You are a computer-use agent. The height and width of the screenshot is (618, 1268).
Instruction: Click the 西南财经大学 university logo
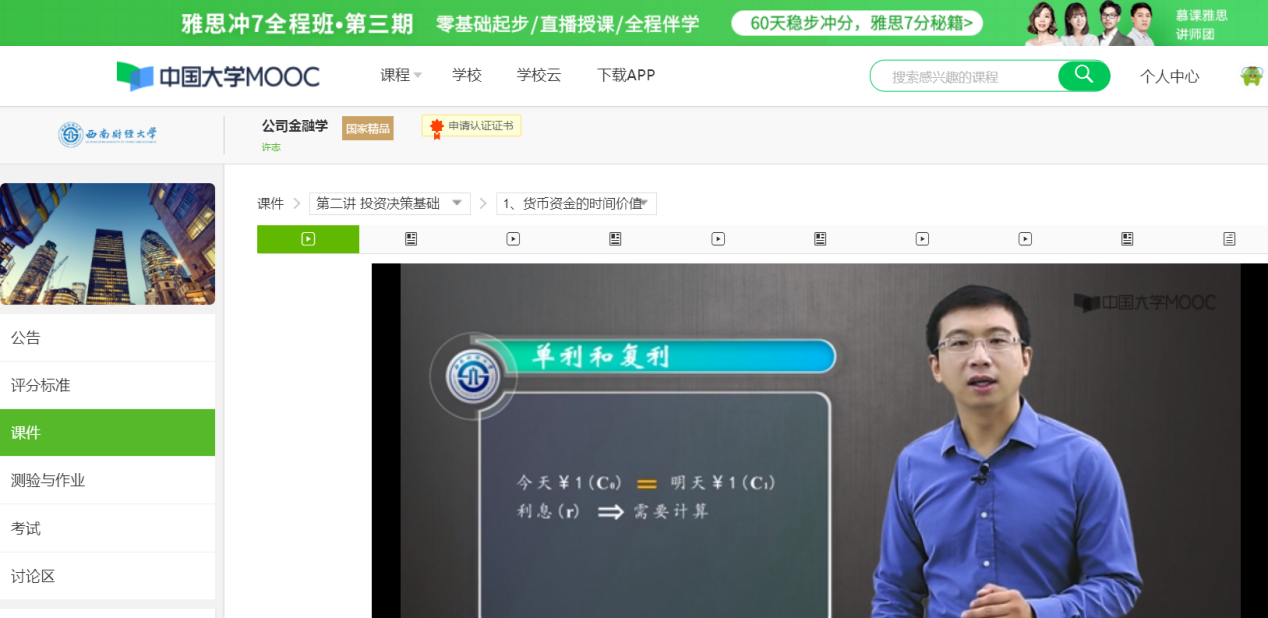tap(108, 135)
